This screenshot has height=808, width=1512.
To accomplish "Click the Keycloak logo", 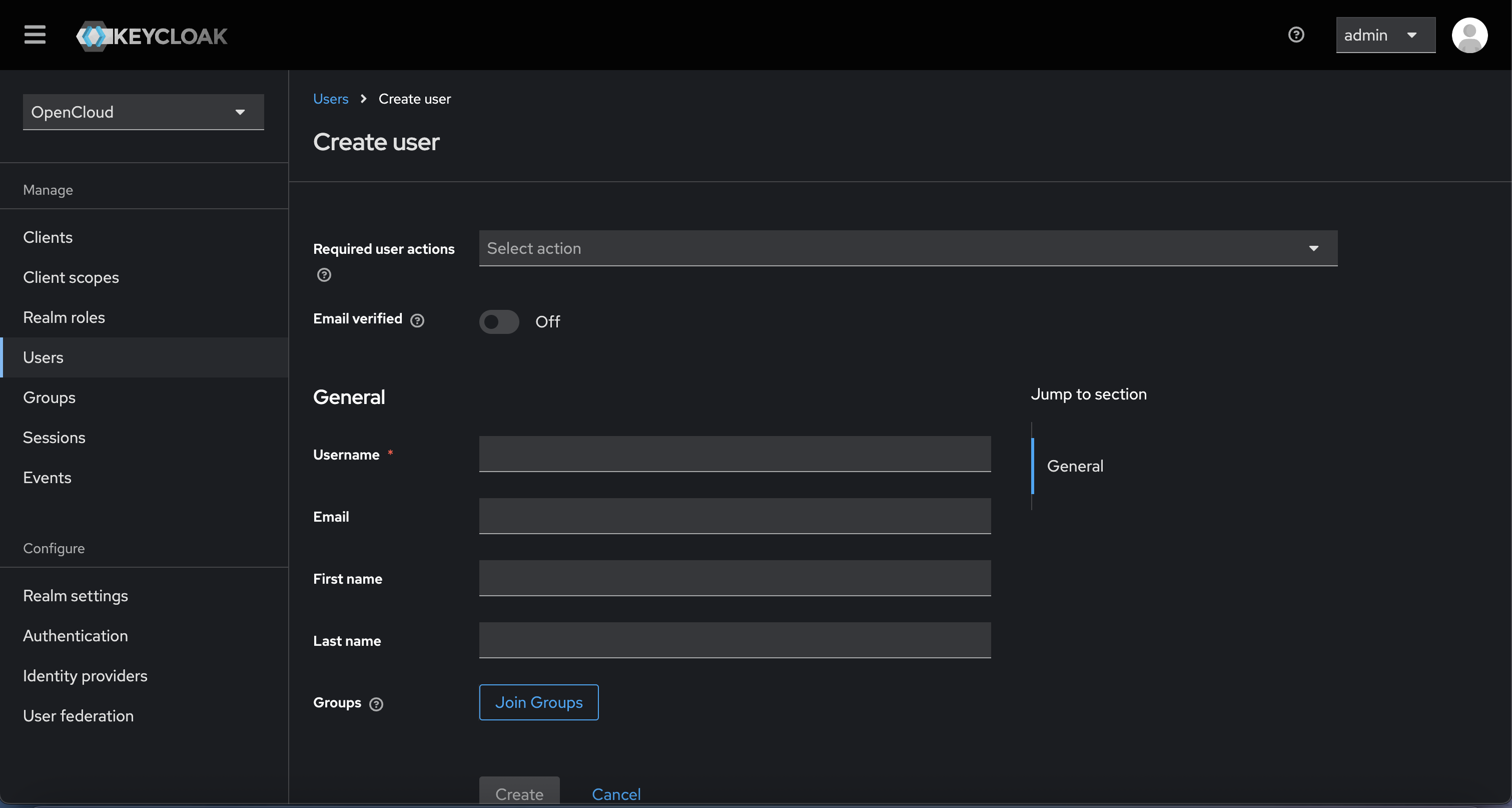I will coord(152,36).
